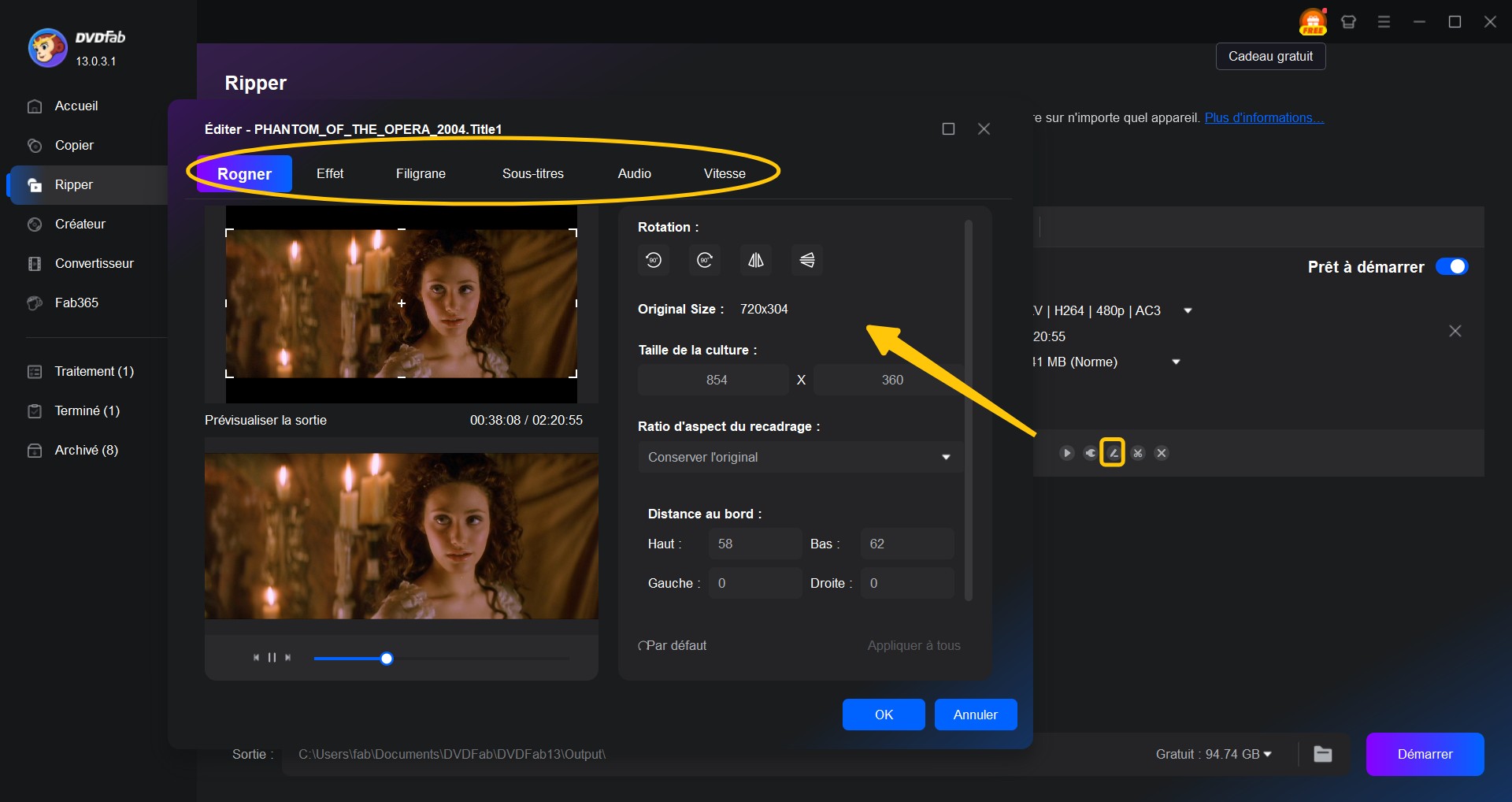Click the DVDFab logo avatar
Screen dimensions: 1512x802
click(x=47, y=48)
